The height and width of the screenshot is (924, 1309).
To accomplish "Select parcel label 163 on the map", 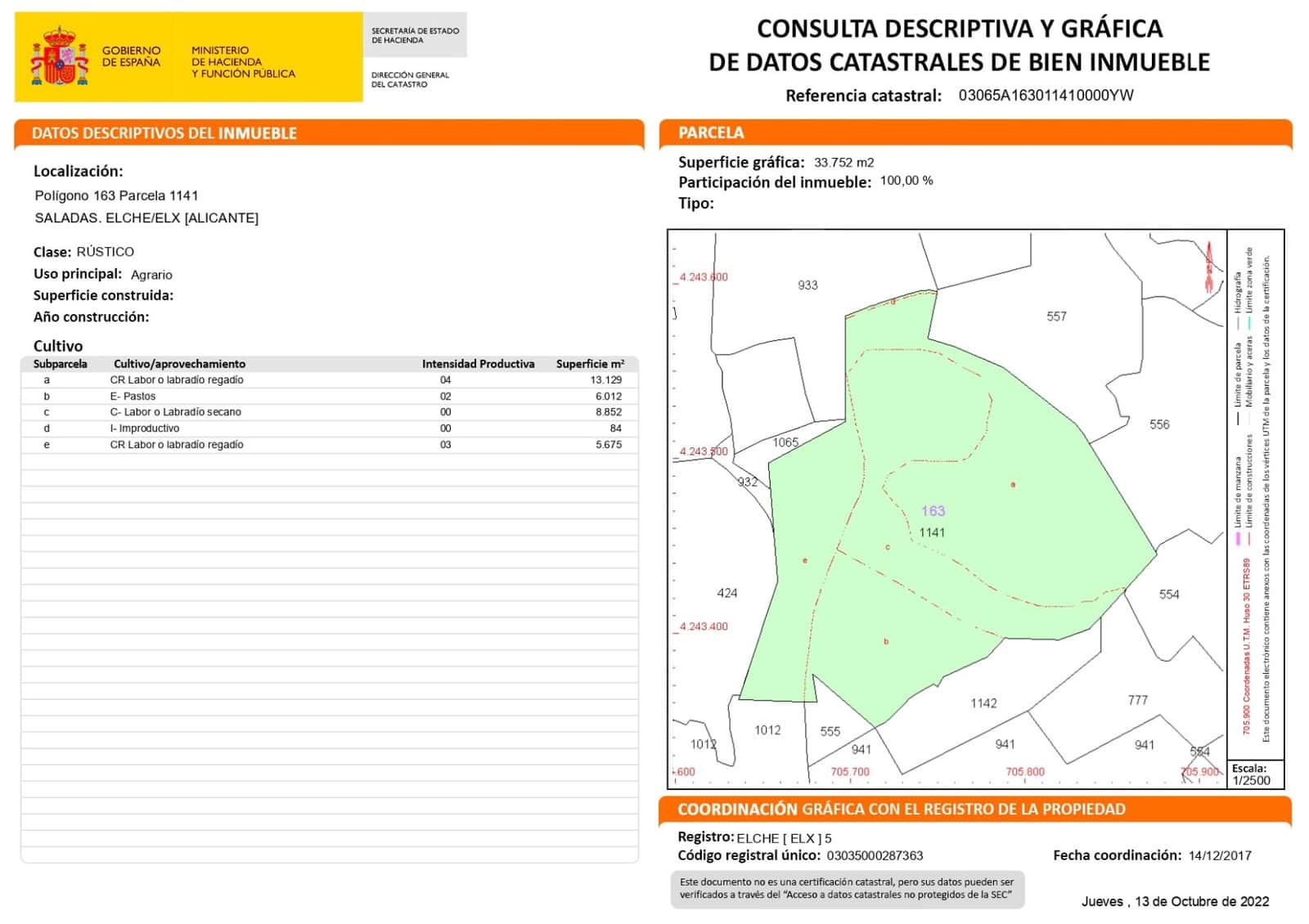I will [x=933, y=509].
